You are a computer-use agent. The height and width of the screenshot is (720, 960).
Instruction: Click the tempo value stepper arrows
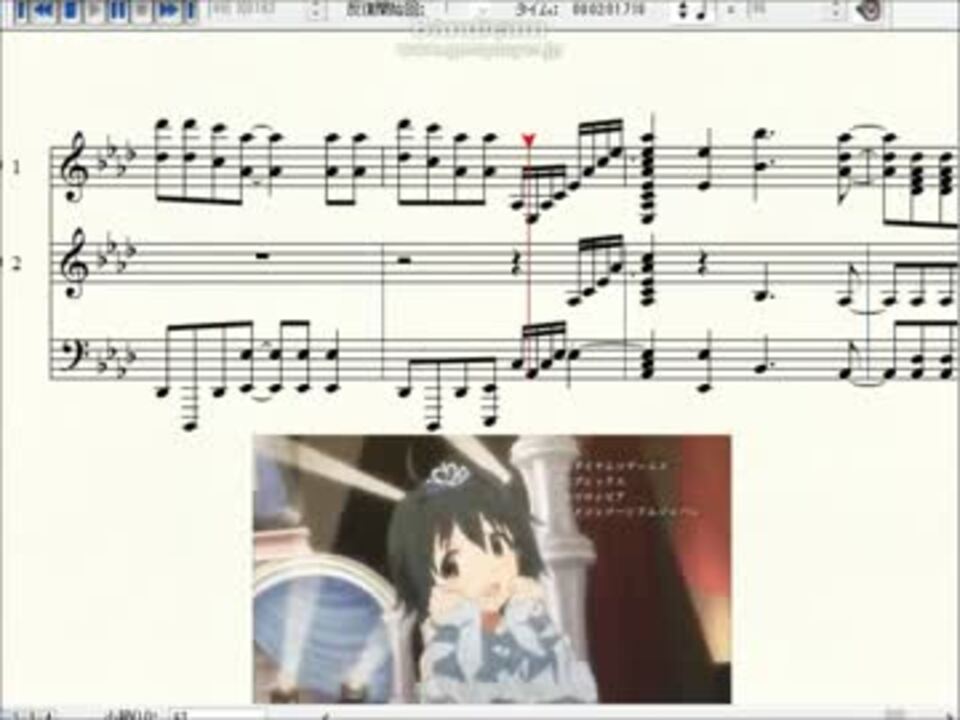[837, 10]
